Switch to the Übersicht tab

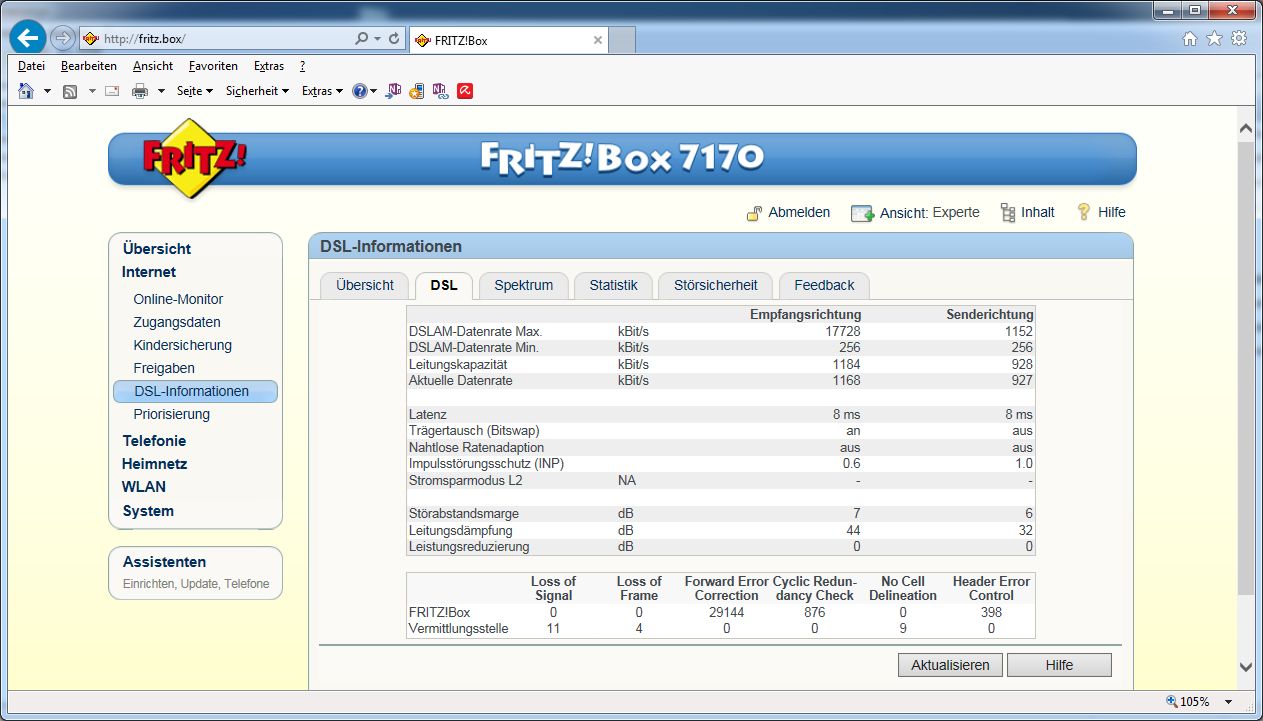point(365,285)
